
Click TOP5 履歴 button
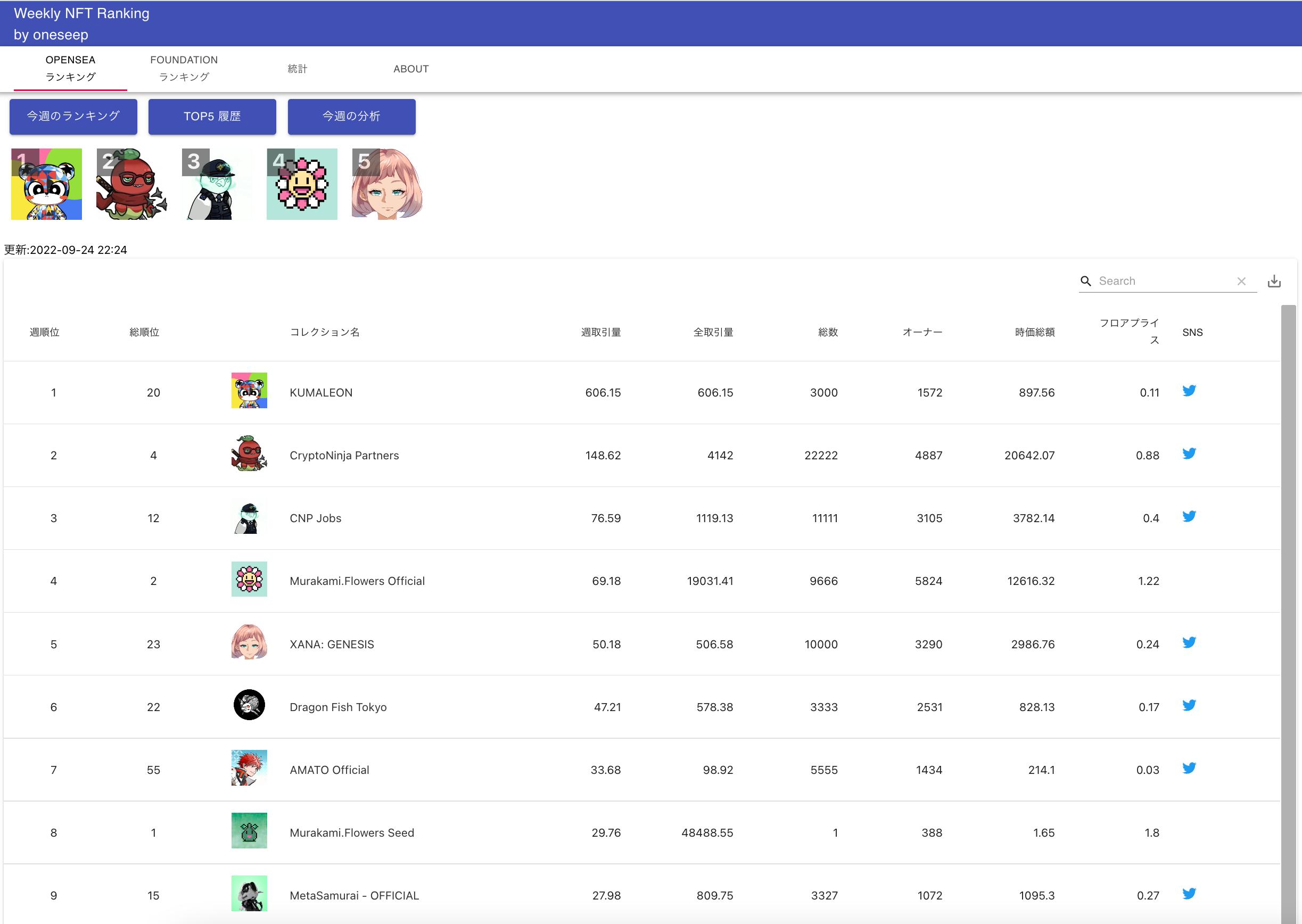click(x=212, y=117)
